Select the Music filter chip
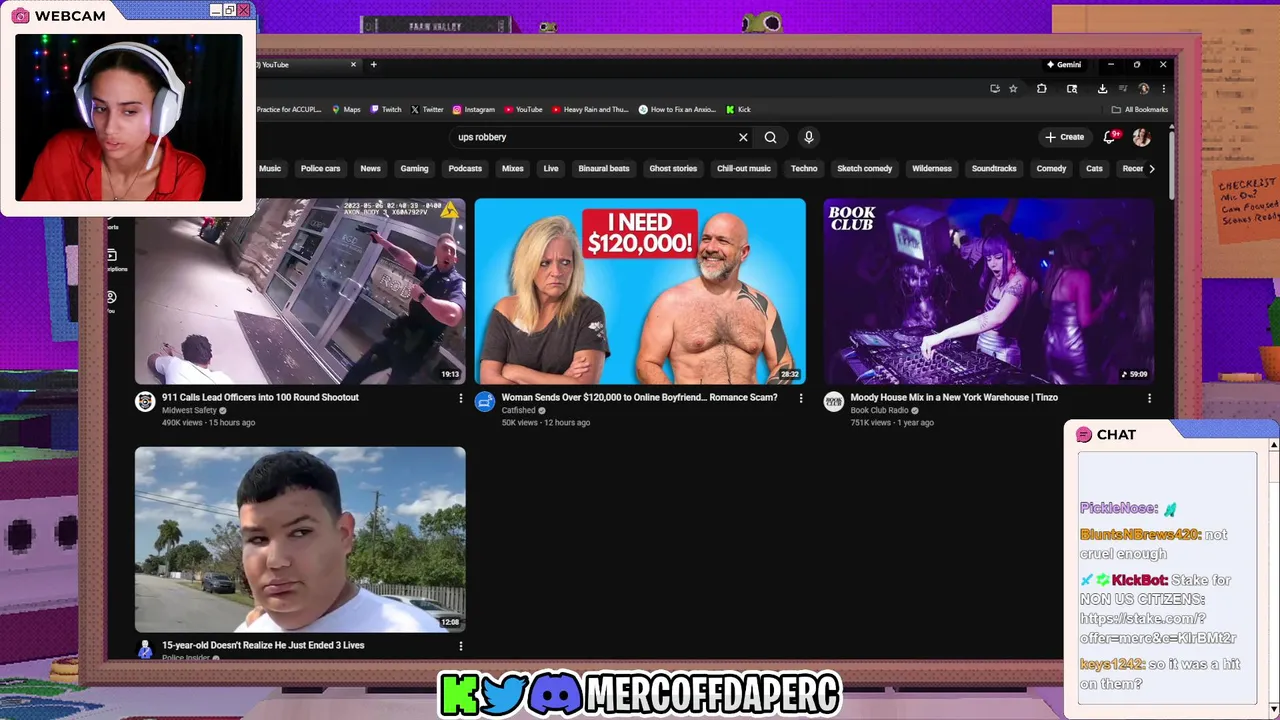Viewport: 1280px width, 720px height. 270,169
